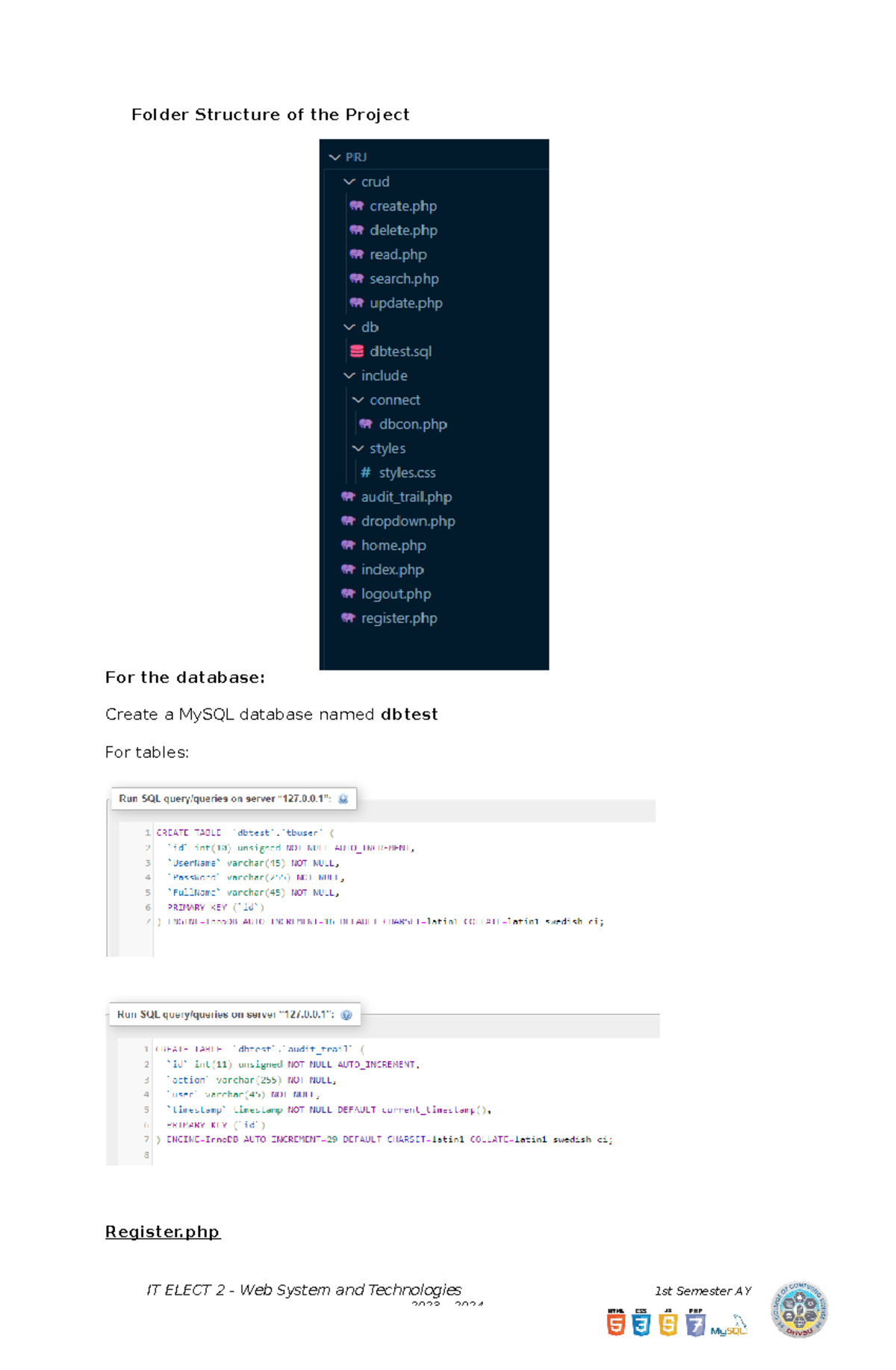Collapse the styles folder chevron
Viewport: 896px width, 1370px height.
(358, 449)
